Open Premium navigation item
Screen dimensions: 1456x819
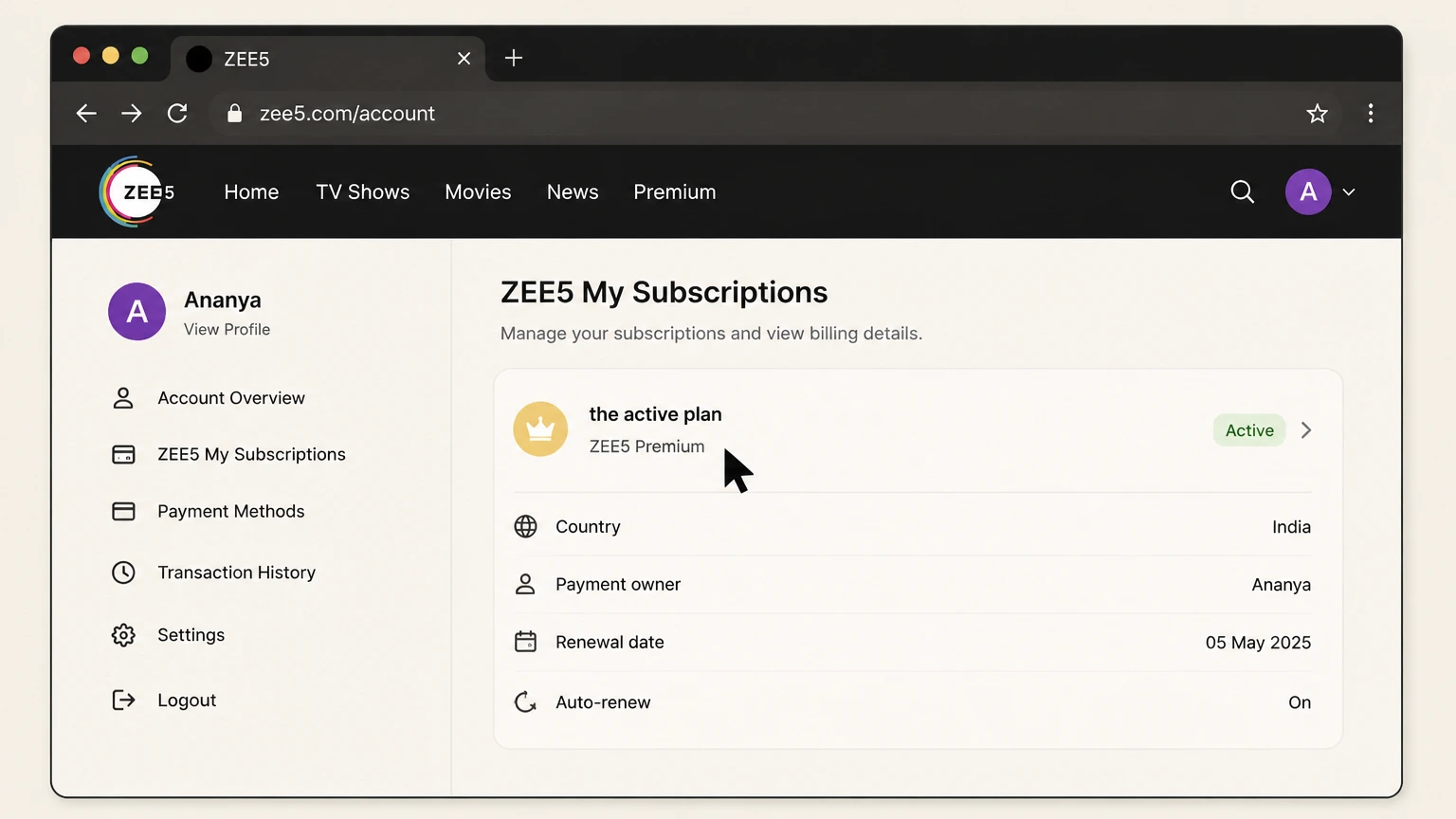(x=675, y=191)
